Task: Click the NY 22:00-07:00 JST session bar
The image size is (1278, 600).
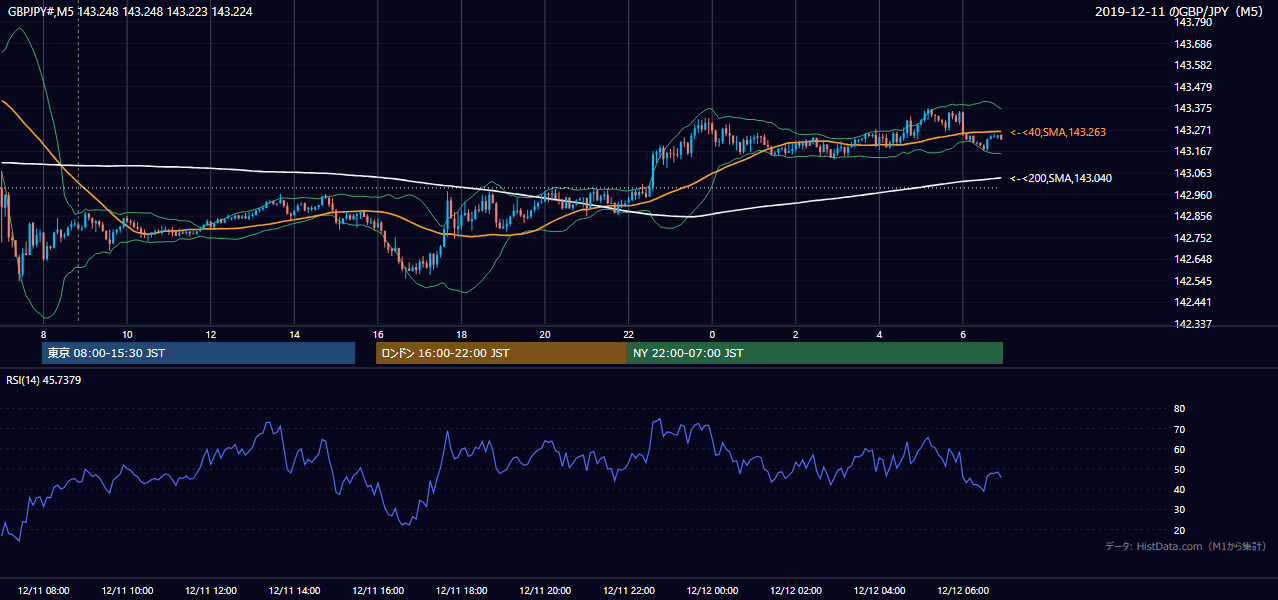Action: (x=815, y=353)
